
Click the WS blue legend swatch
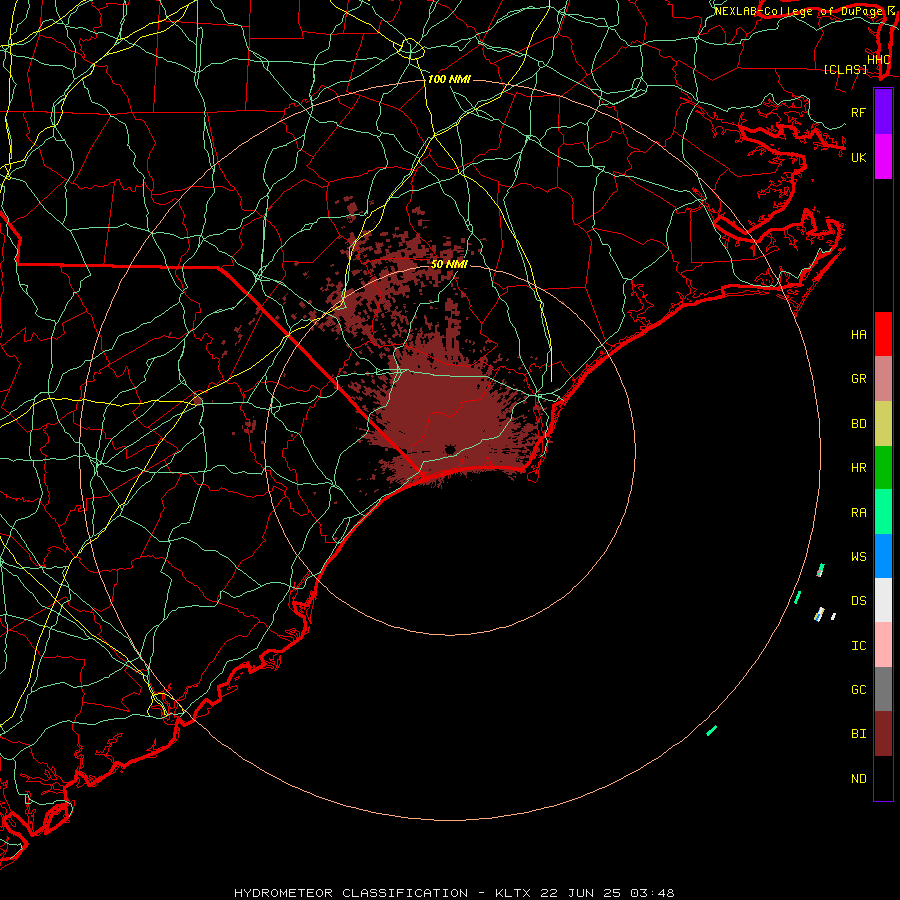click(x=883, y=556)
